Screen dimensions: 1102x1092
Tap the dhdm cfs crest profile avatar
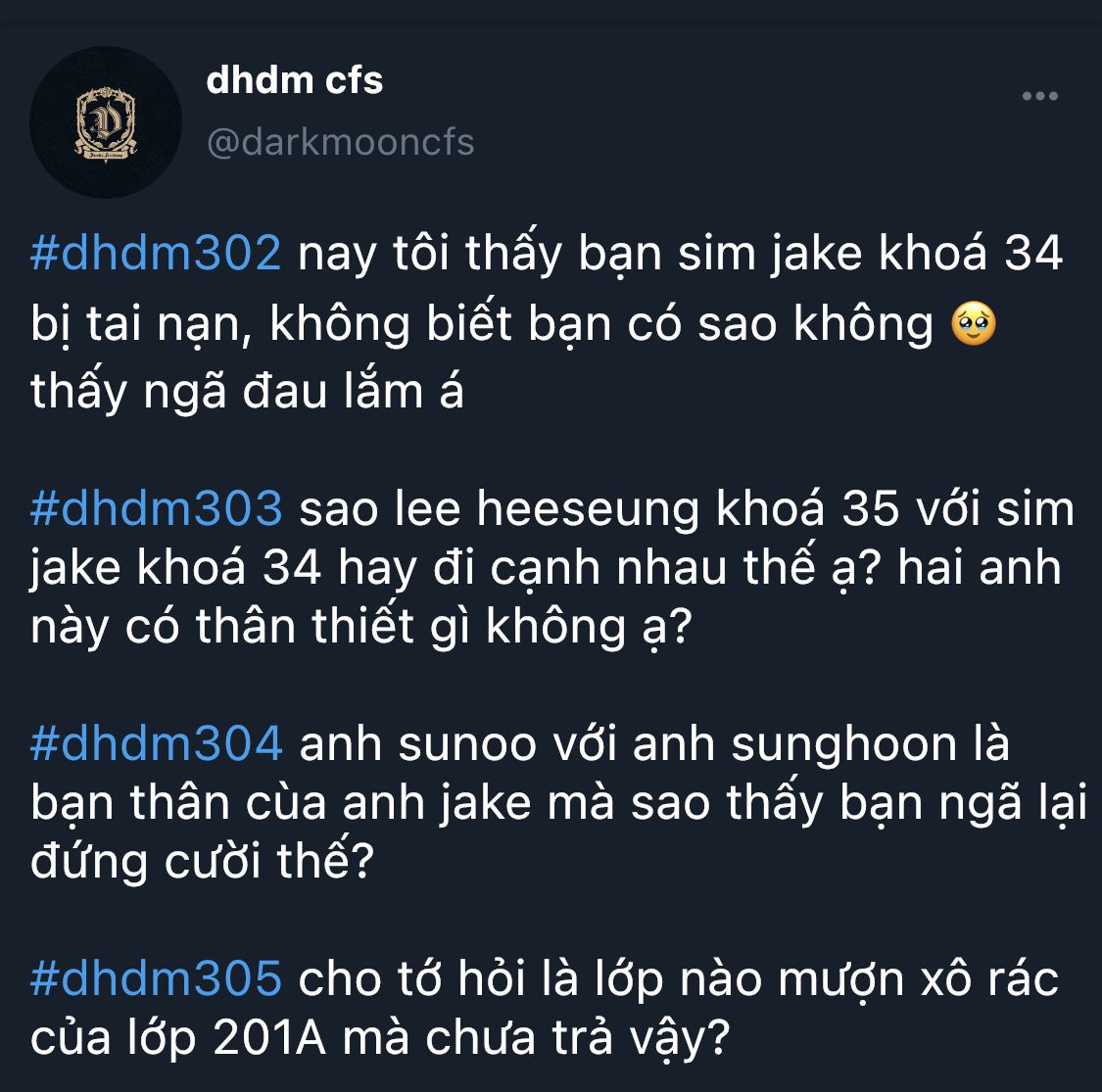click(106, 122)
